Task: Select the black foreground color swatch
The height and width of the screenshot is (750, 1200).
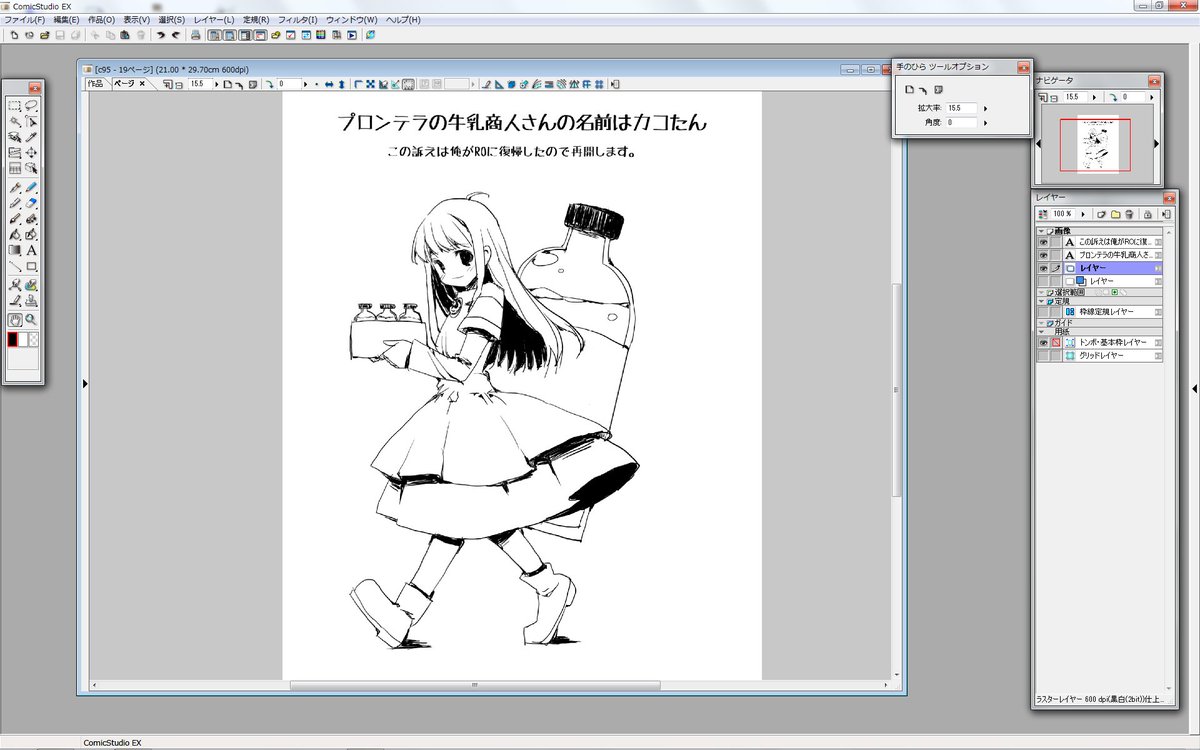Action: pos(12,339)
